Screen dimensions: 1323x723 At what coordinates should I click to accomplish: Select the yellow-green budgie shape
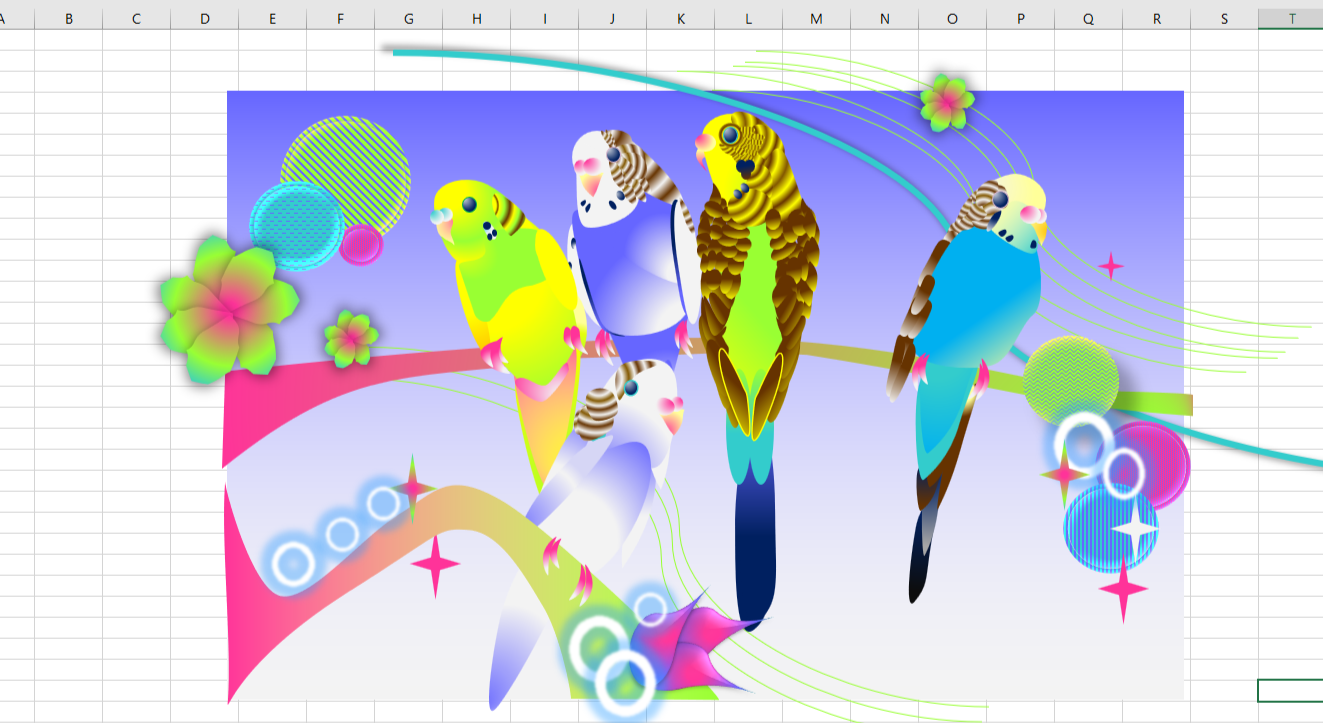click(510, 300)
